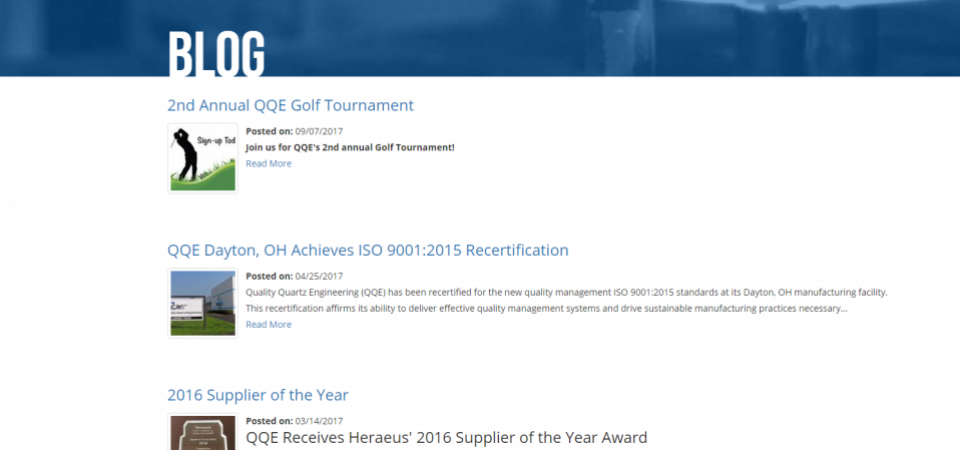Click the 'Quality Quartz Engineering (QQE) has been recertified' excerpt

[x=566, y=301]
